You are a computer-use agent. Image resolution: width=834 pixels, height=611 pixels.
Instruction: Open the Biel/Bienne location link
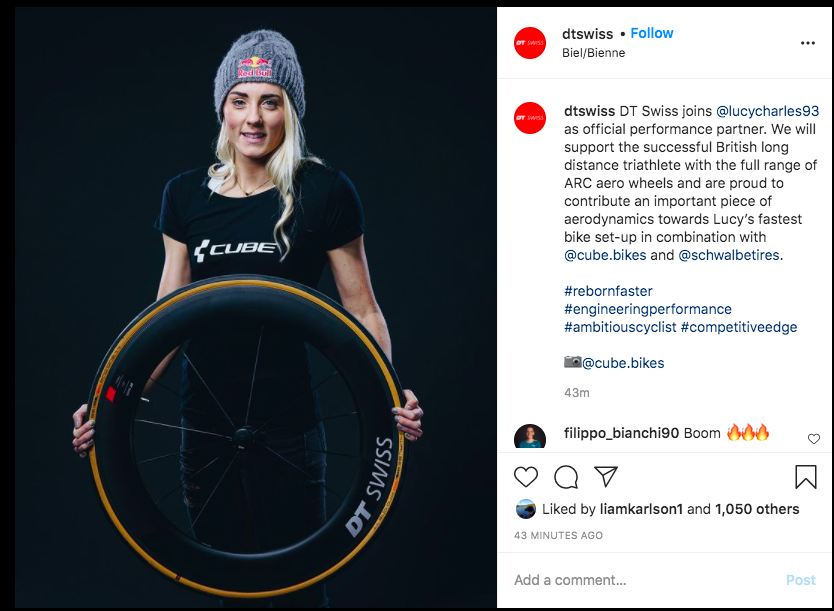(594, 53)
